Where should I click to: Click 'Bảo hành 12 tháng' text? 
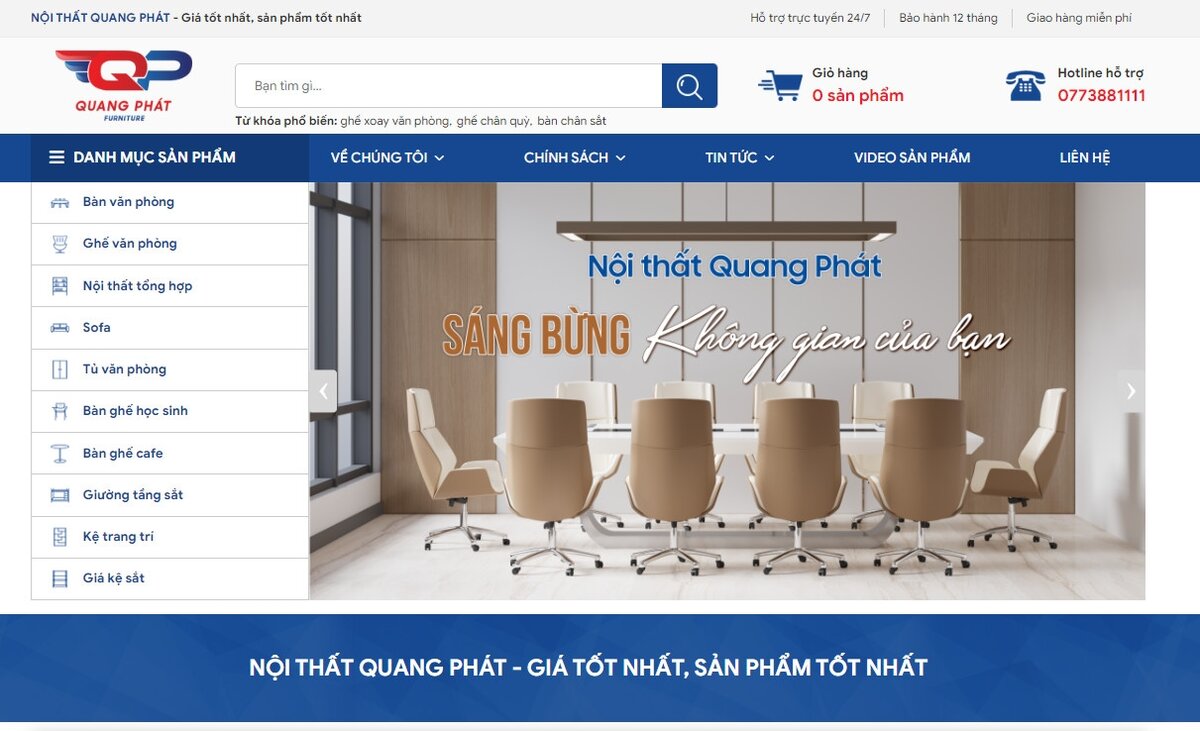point(948,18)
